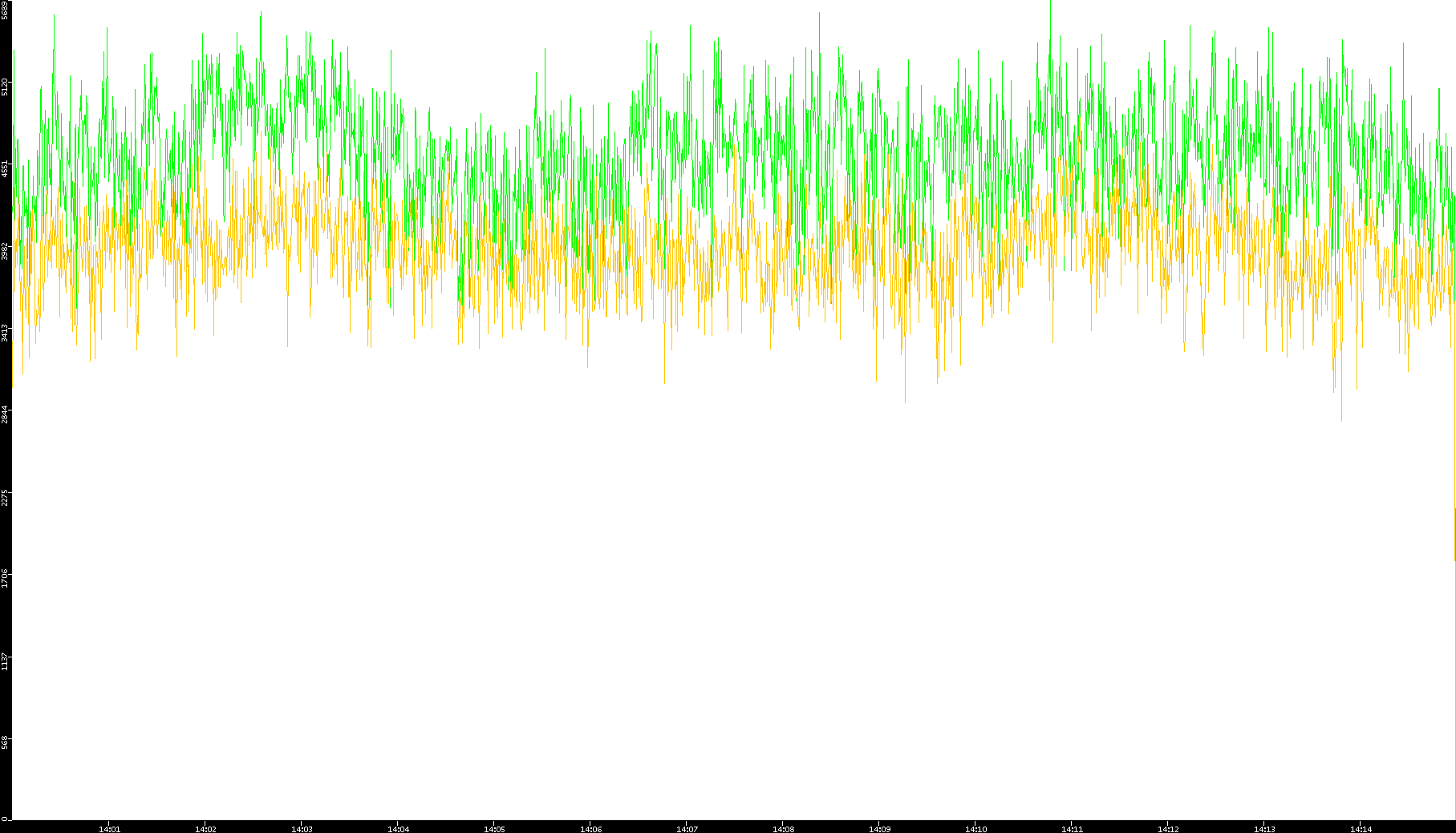
Task: Select the 14:12 tick label
Action: click(x=1168, y=829)
